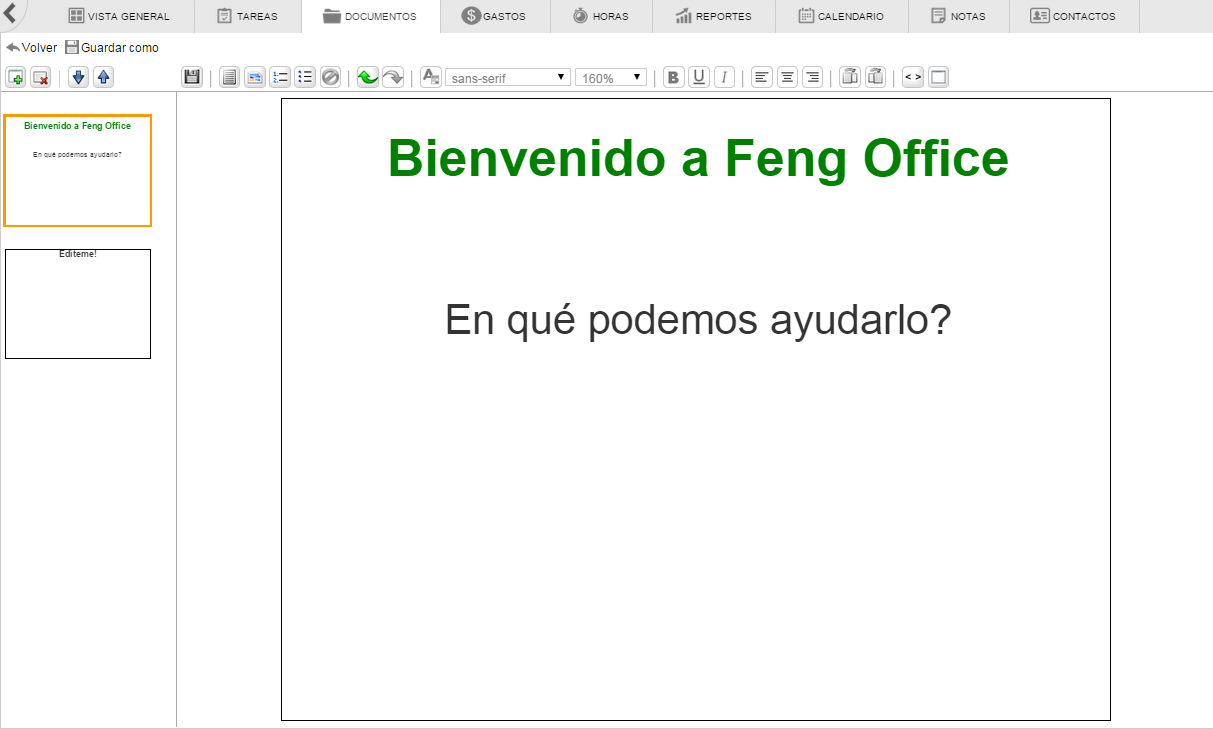Image resolution: width=1213 pixels, height=729 pixels.
Task: Insert a numbered list
Action: (280, 78)
